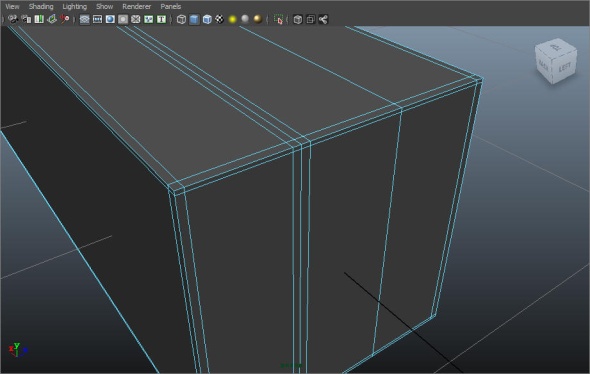
Task: Toggle textured display checker ball
Action: coord(220,19)
